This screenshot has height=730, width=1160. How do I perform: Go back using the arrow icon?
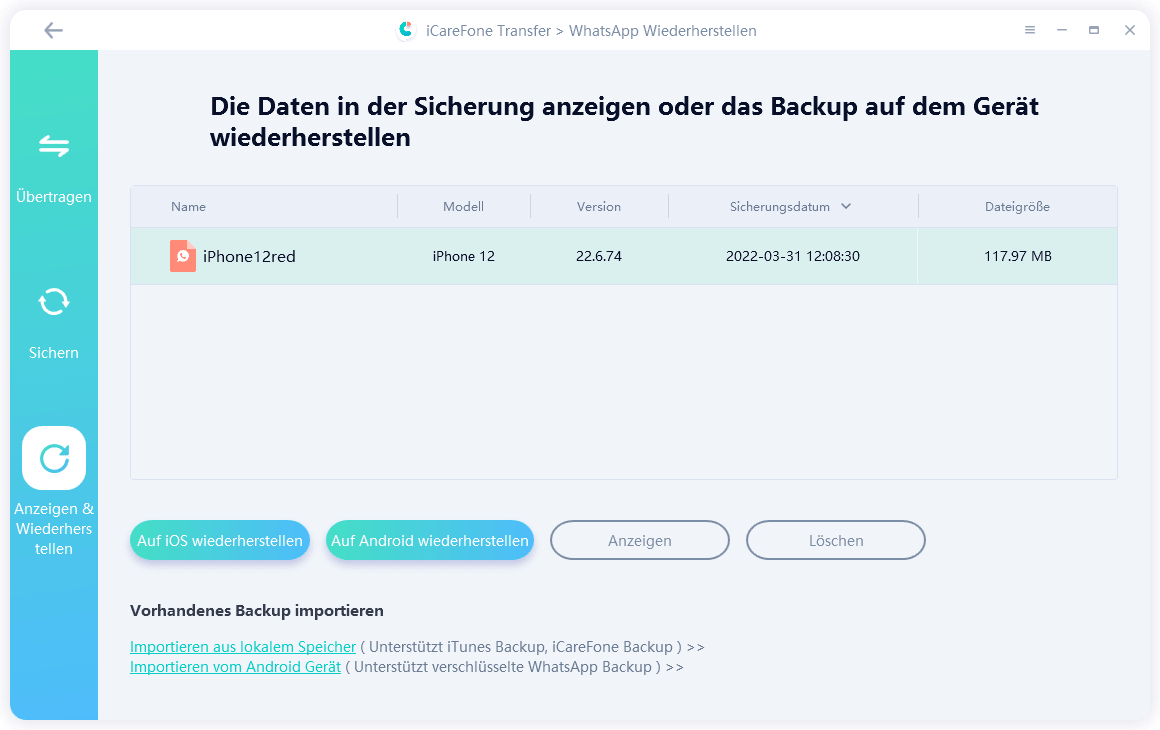tap(53, 30)
